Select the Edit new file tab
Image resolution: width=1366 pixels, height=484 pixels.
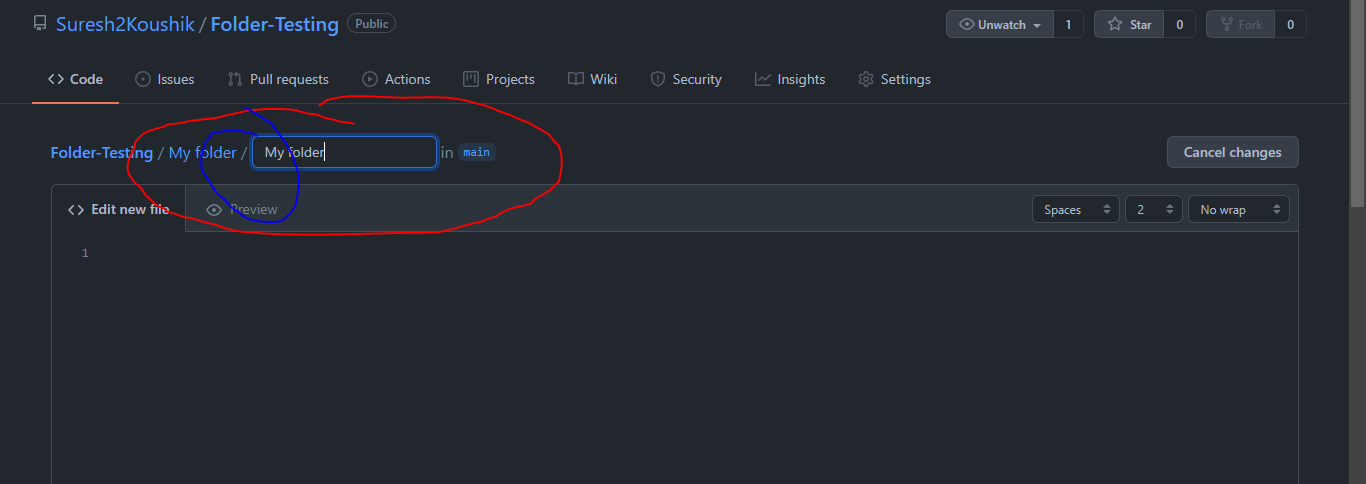click(118, 209)
